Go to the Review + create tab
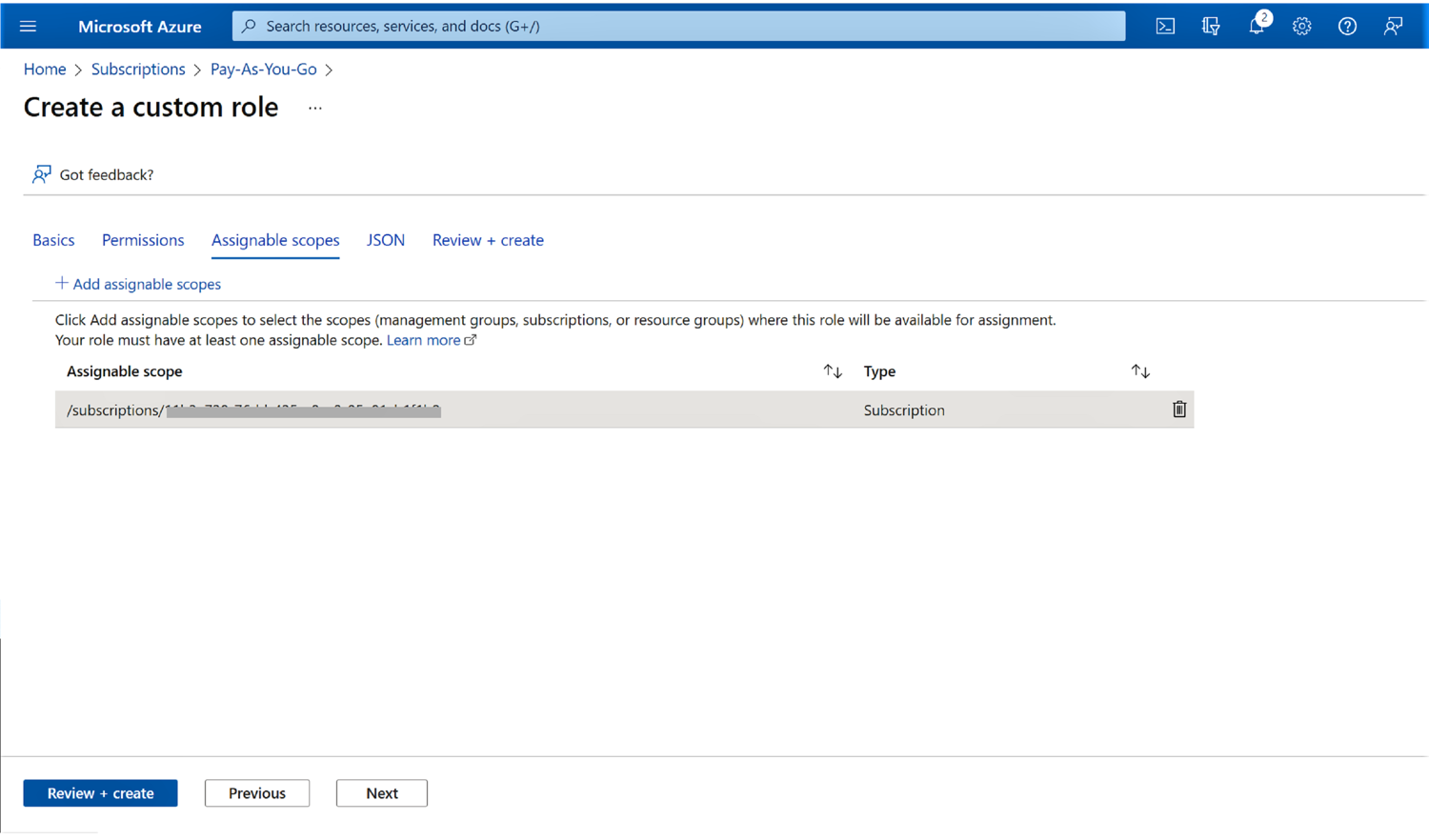 [x=488, y=240]
